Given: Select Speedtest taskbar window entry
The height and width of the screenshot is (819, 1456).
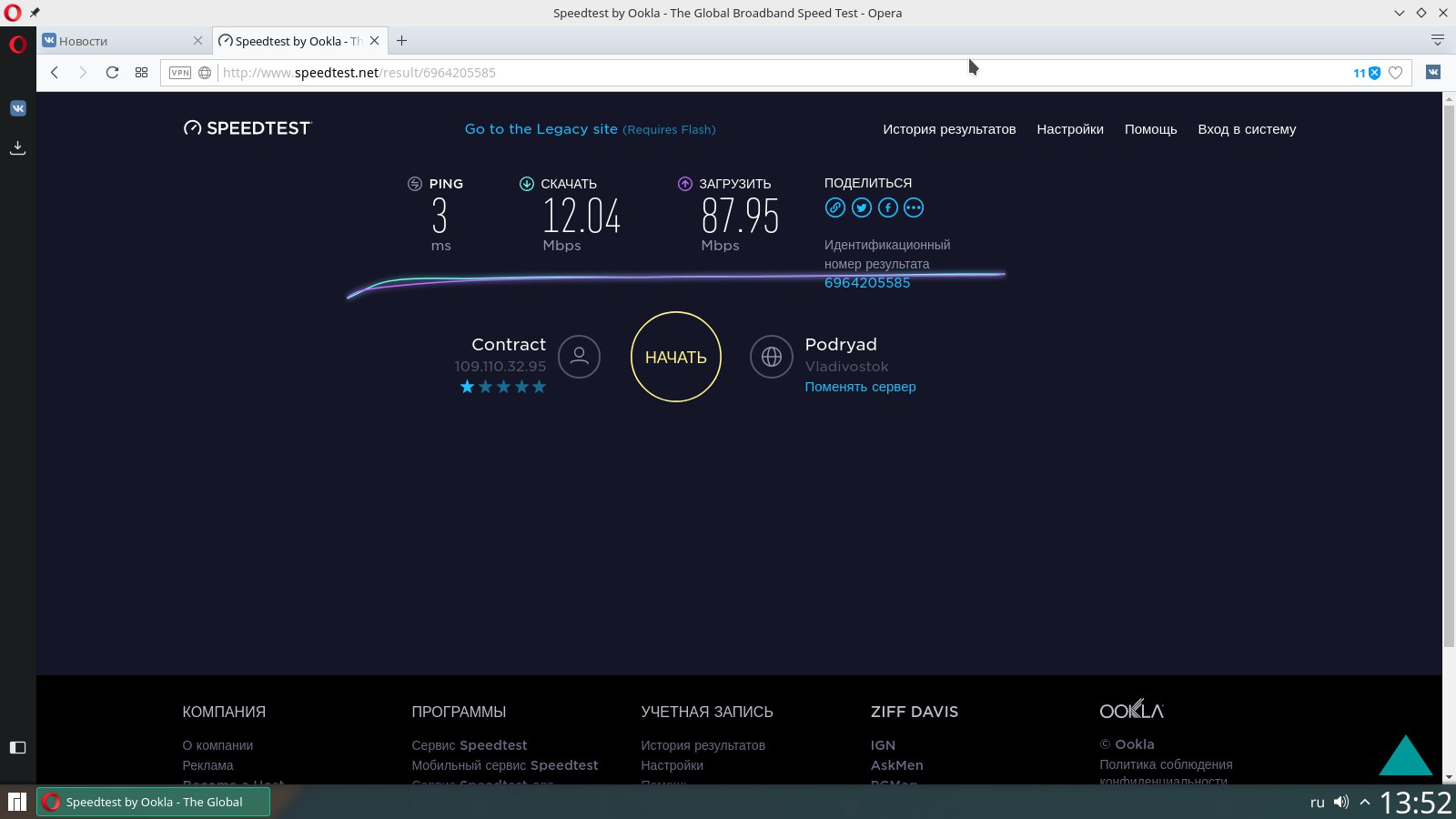Looking at the screenshot, I should 153,802.
